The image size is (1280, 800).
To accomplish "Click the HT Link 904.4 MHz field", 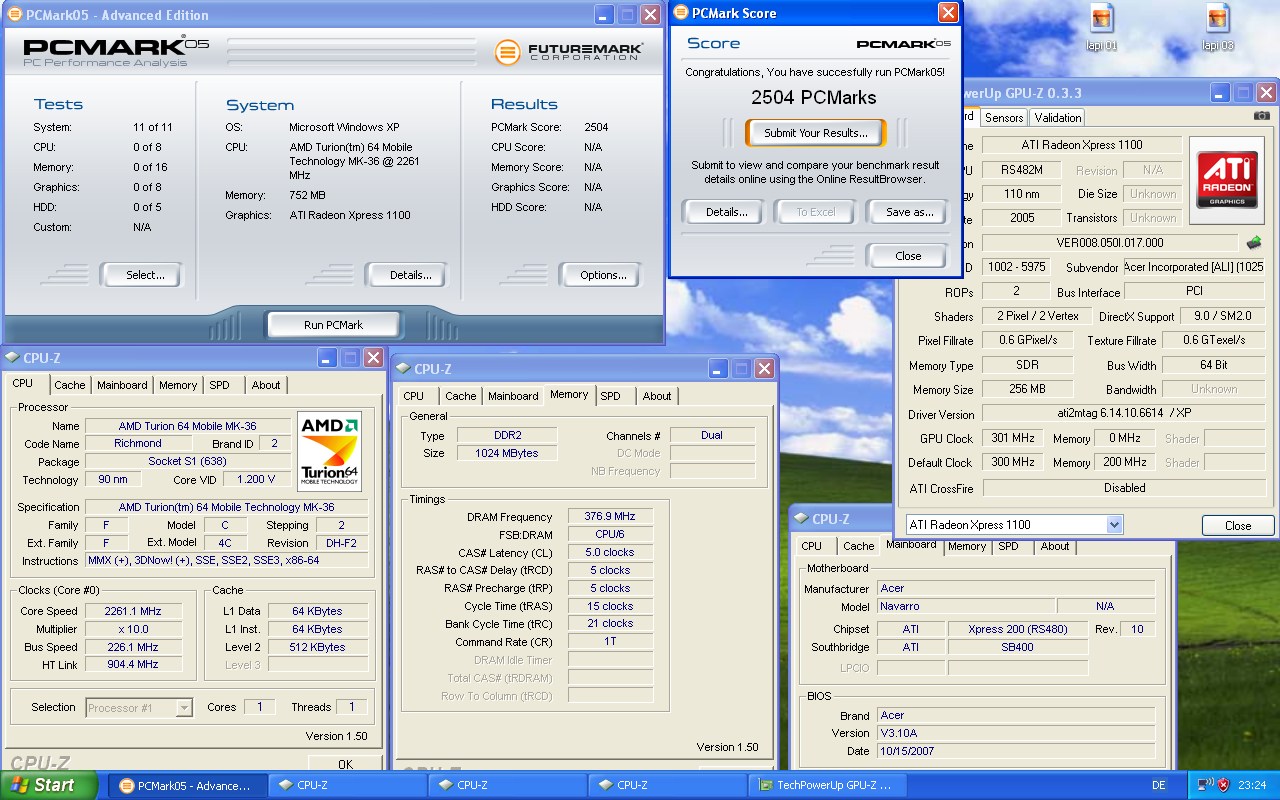I will pos(132,665).
